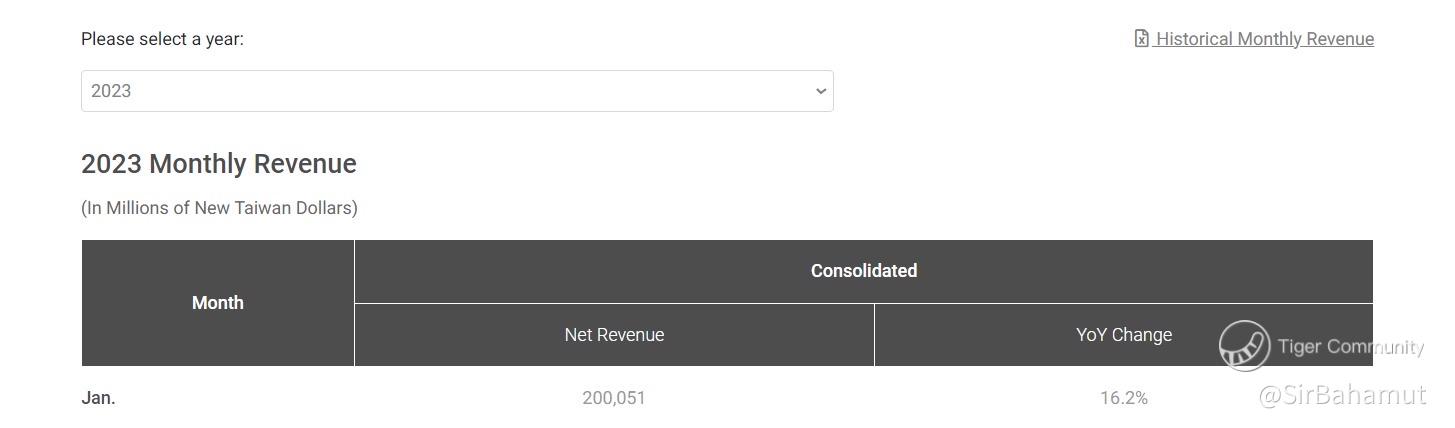Select the Net Revenue column header

pos(614,335)
